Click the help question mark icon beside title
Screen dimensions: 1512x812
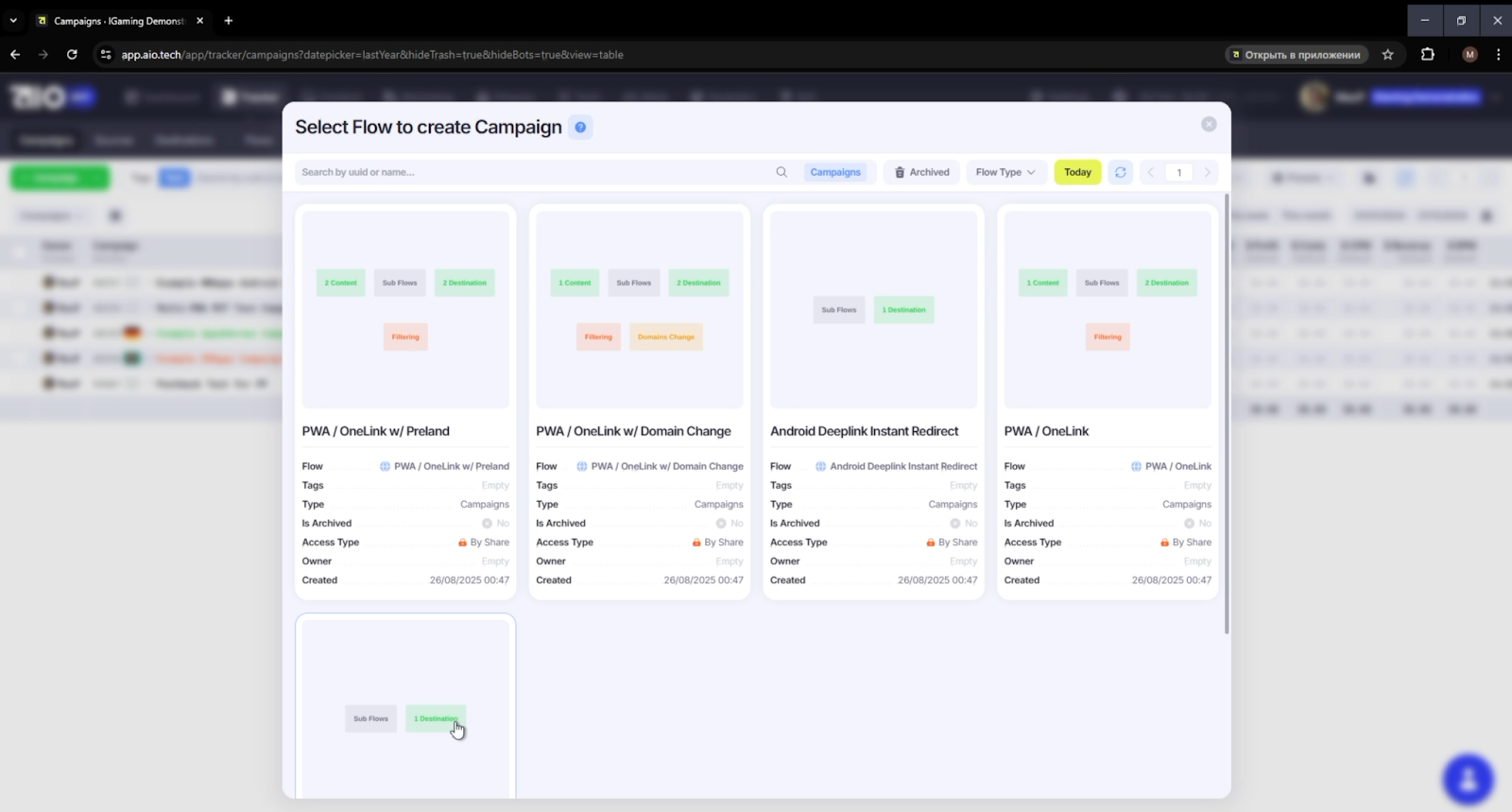coord(580,128)
